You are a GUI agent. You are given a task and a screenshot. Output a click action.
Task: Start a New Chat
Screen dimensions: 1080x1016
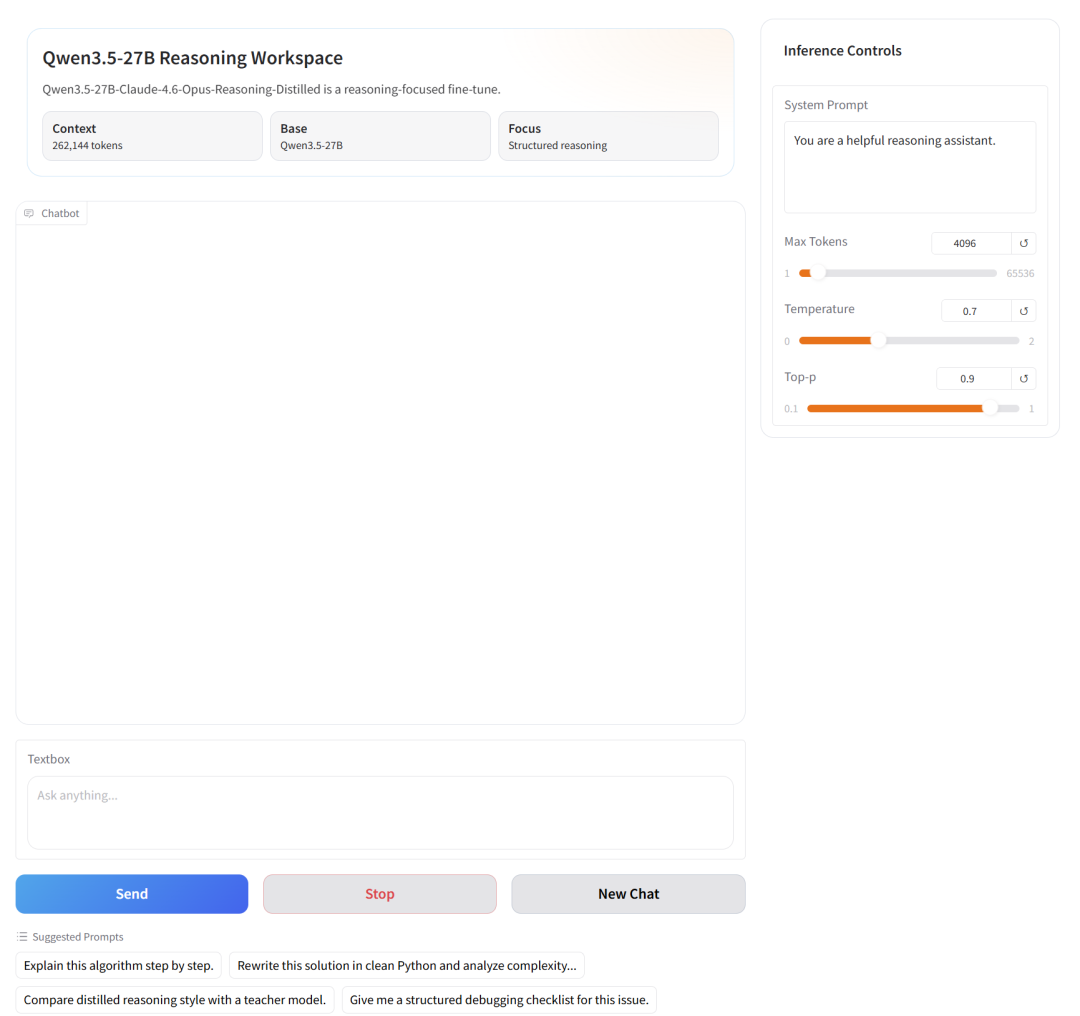tap(628, 894)
